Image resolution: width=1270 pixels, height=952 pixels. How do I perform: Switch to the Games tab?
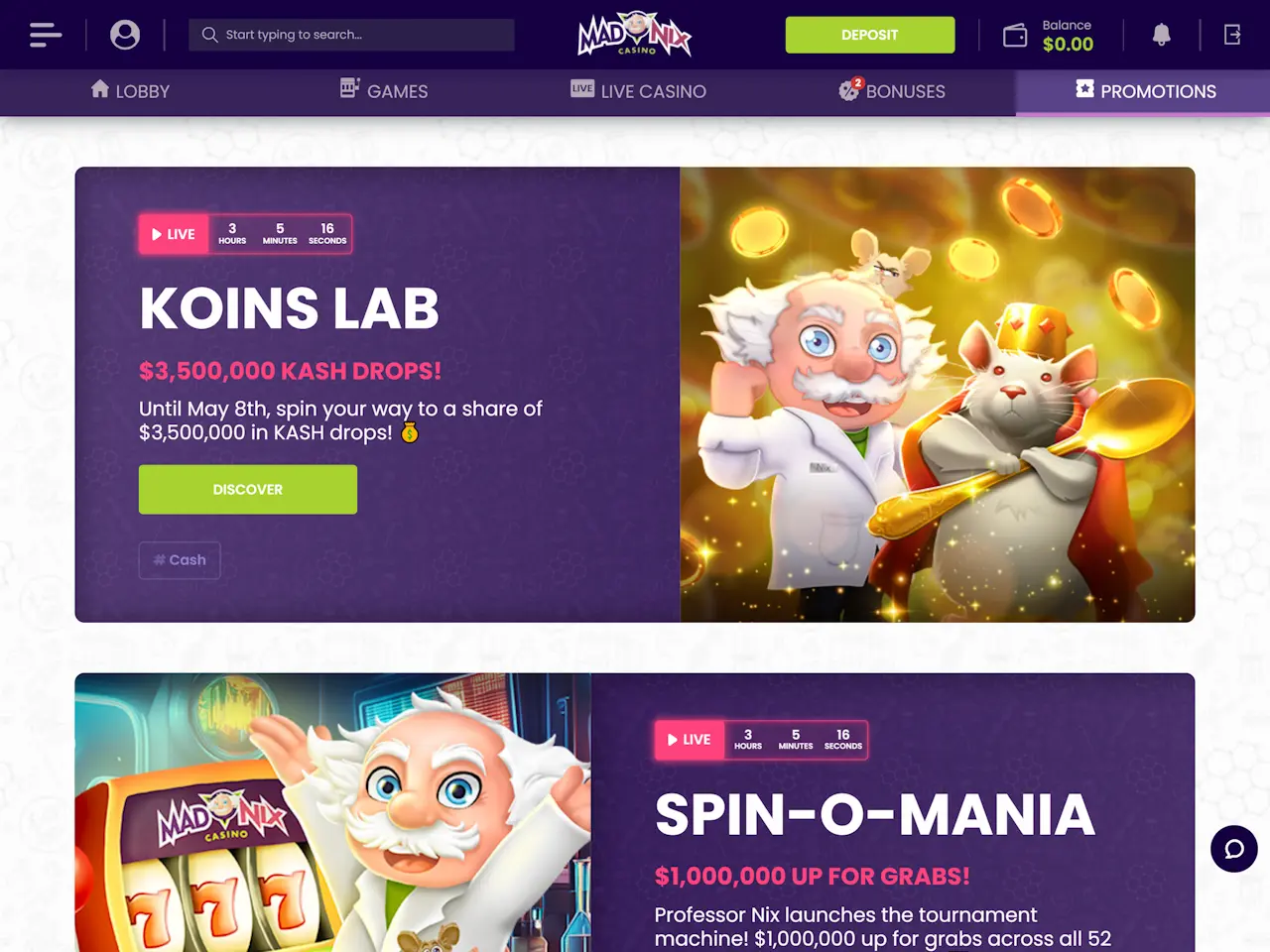coord(384,91)
